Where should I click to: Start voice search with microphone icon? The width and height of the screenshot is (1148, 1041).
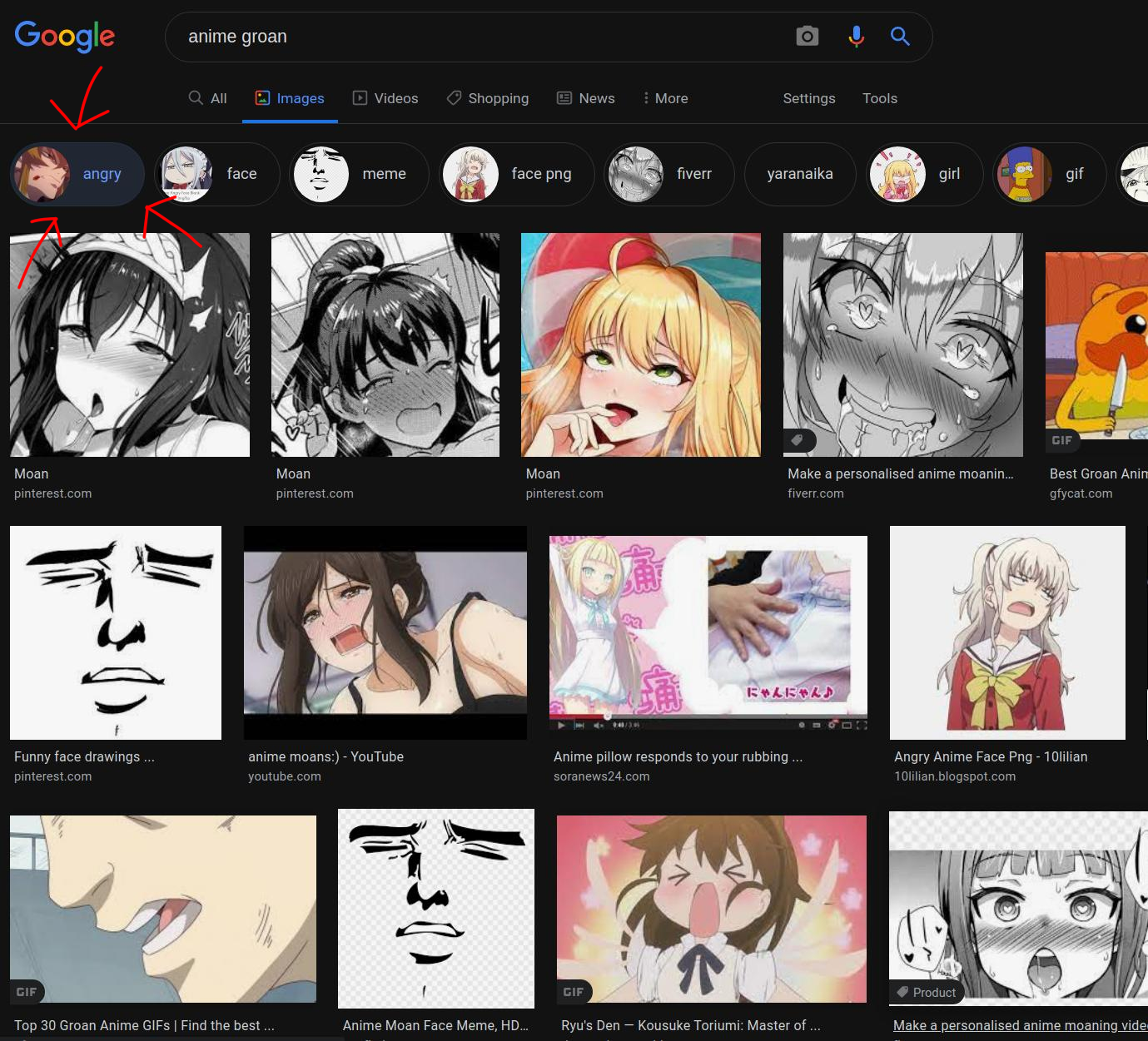[856, 37]
